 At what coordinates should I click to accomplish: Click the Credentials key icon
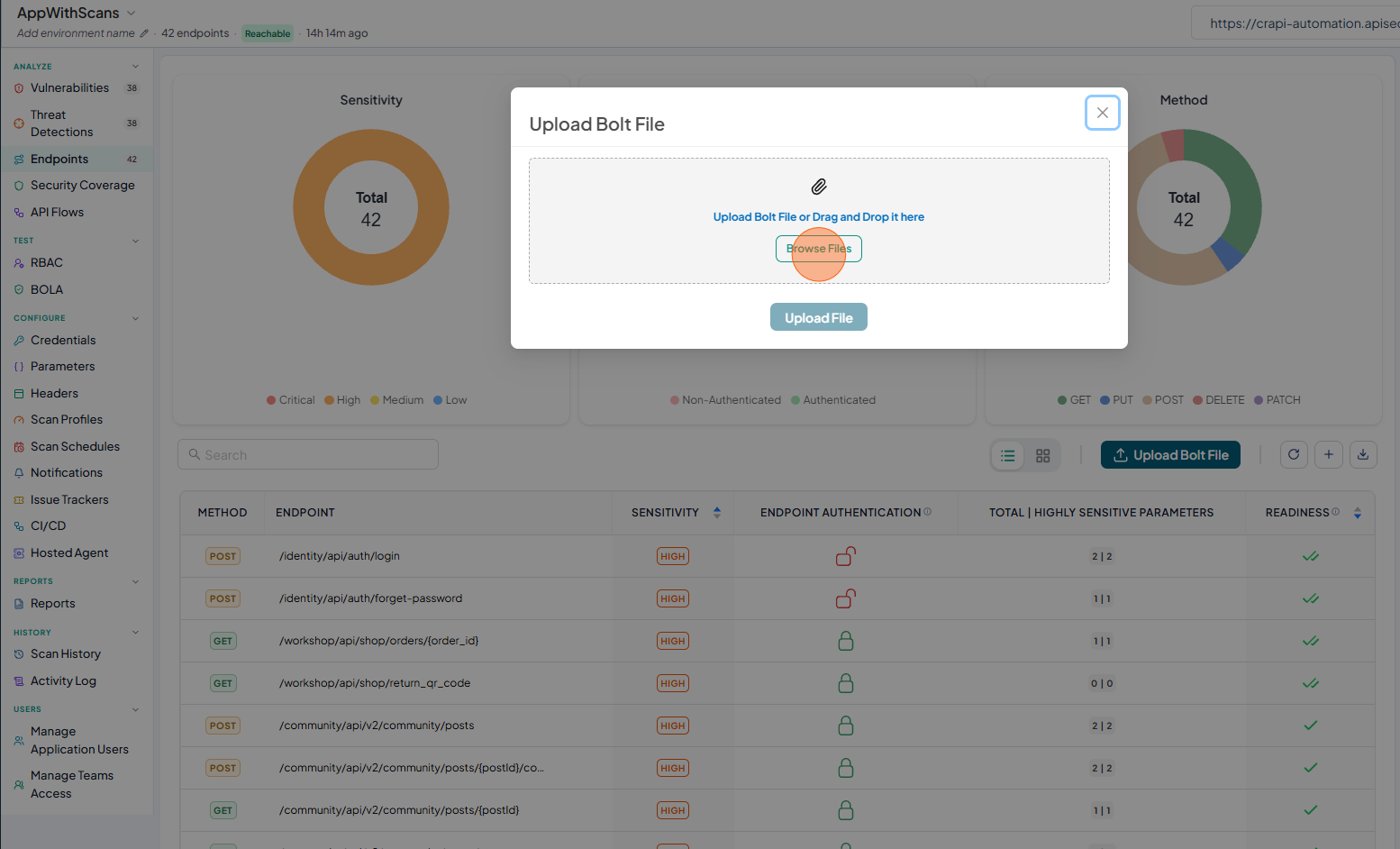point(19,341)
